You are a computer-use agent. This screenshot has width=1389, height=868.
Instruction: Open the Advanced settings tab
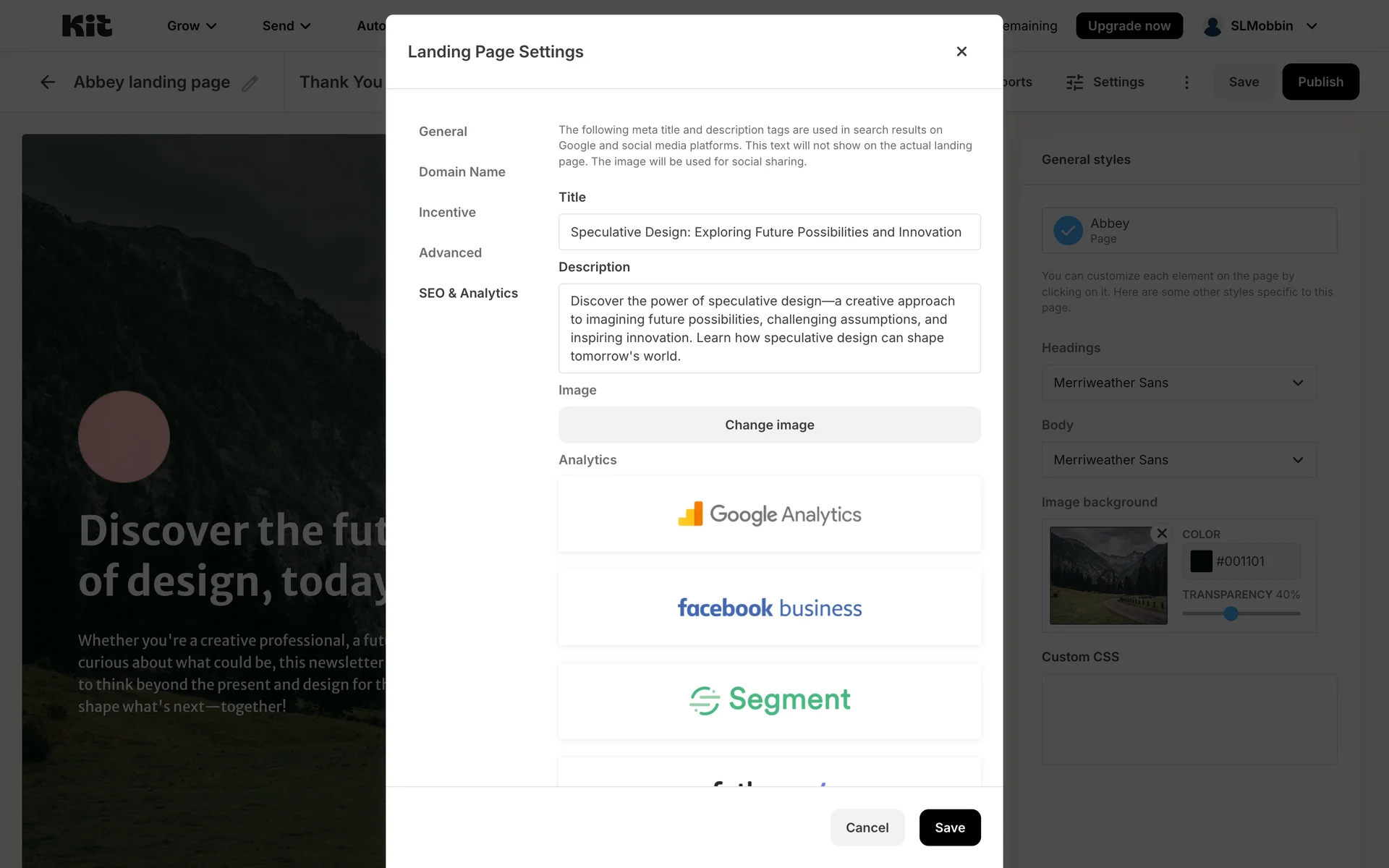[450, 253]
